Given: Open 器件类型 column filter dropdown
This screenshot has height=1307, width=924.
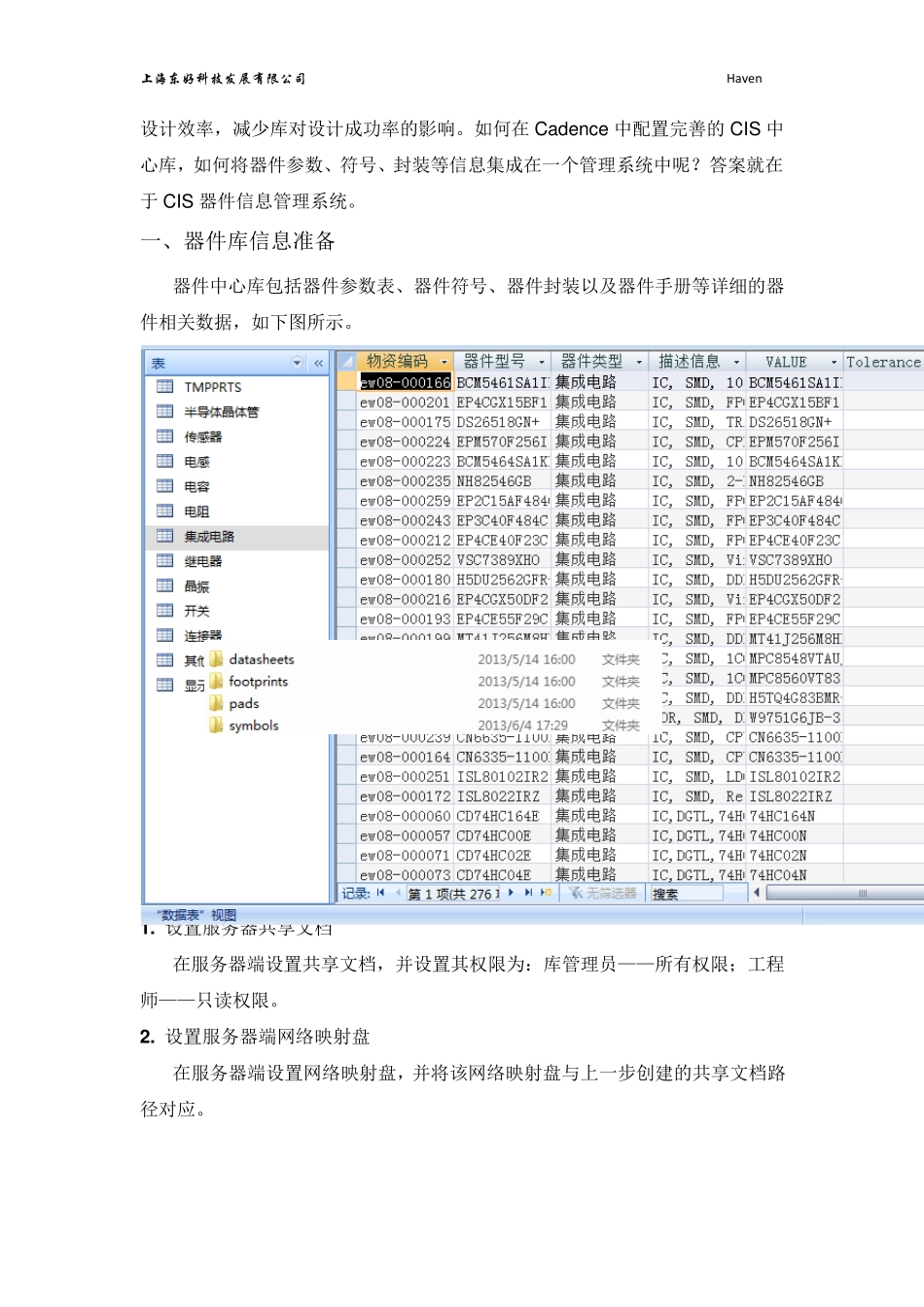Looking at the screenshot, I should pyautogui.click(x=639, y=362).
